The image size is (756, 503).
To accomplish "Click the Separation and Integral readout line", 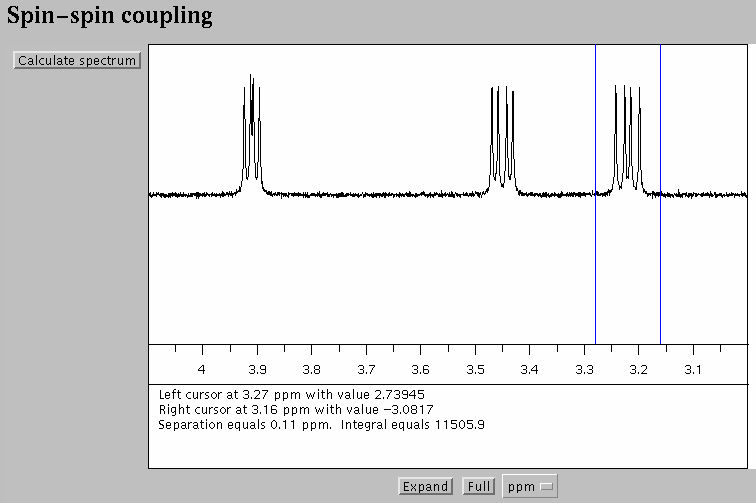I will [x=321, y=425].
